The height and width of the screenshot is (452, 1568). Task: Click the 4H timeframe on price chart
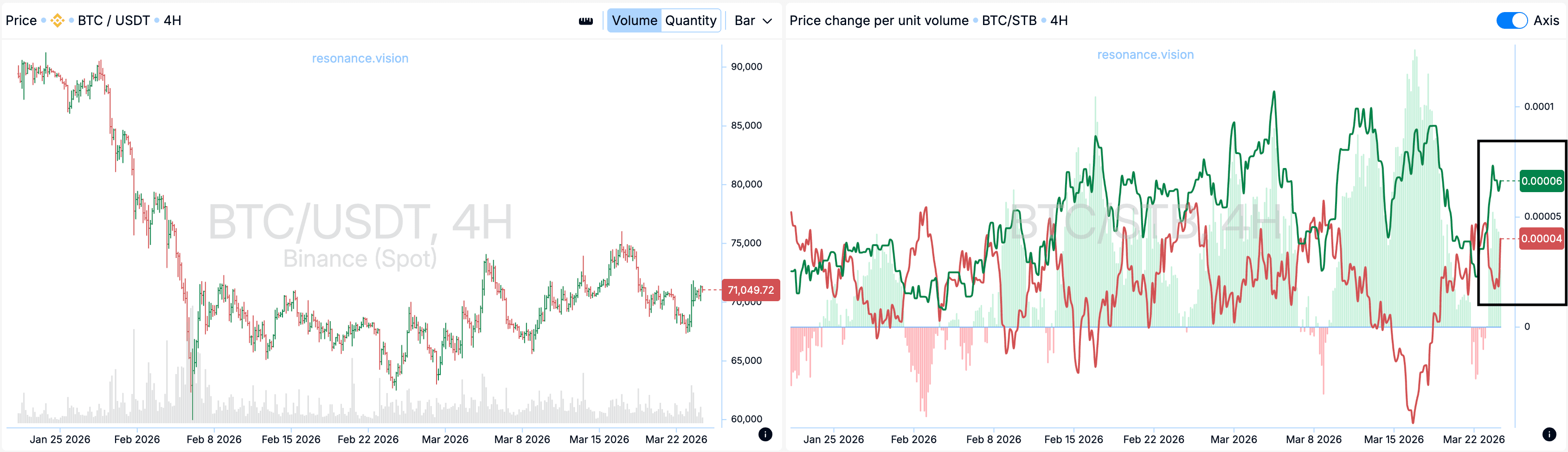point(172,21)
